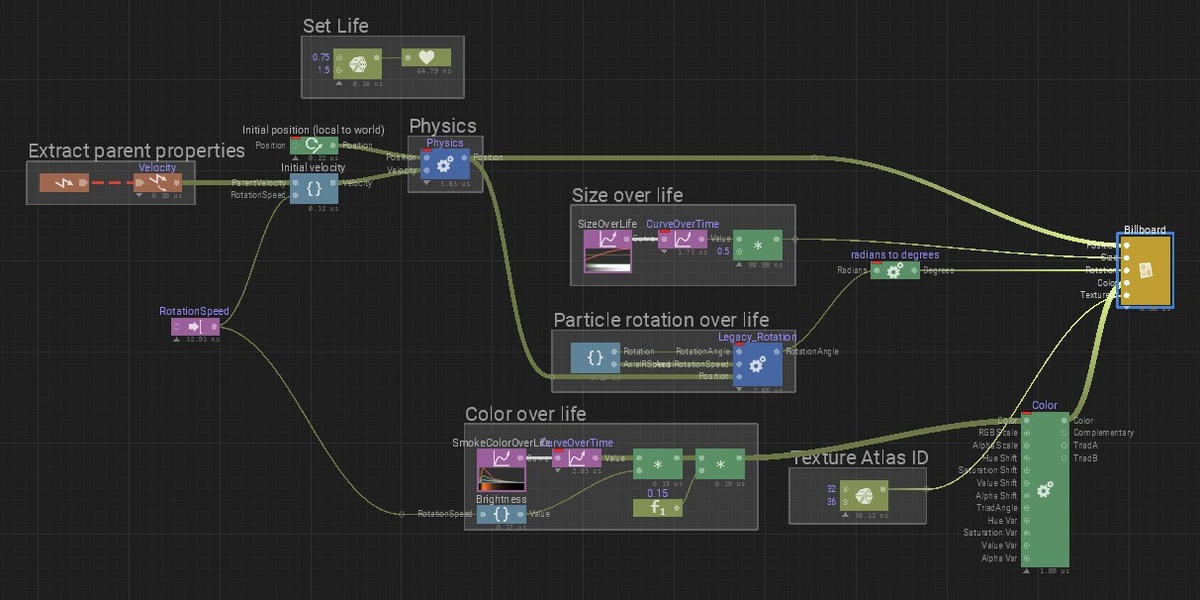Image resolution: width=1200 pixels, height=600 pixels.
Task: Click the gear icon in radians to degrees node
Action: [895, 270]
